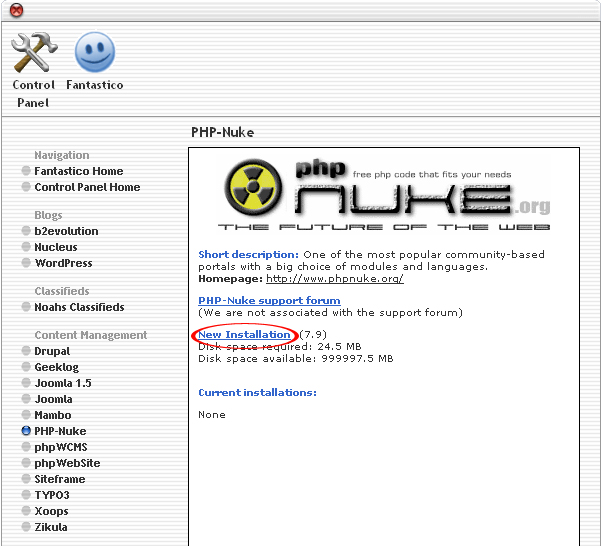Select Noahs Classifieds entry
This screenshot has width=602, height=546.
79,307
